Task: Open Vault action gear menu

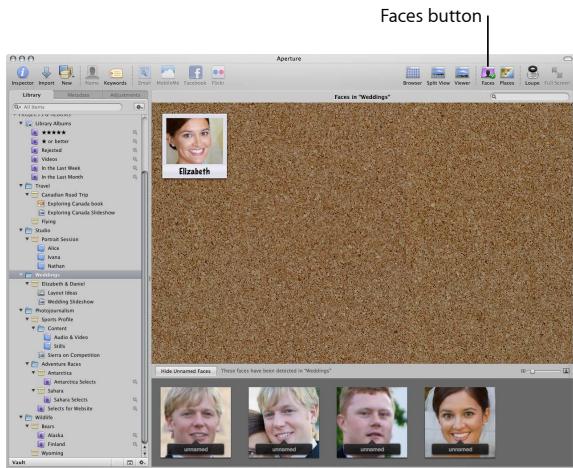Action: (x=142, y=463)
